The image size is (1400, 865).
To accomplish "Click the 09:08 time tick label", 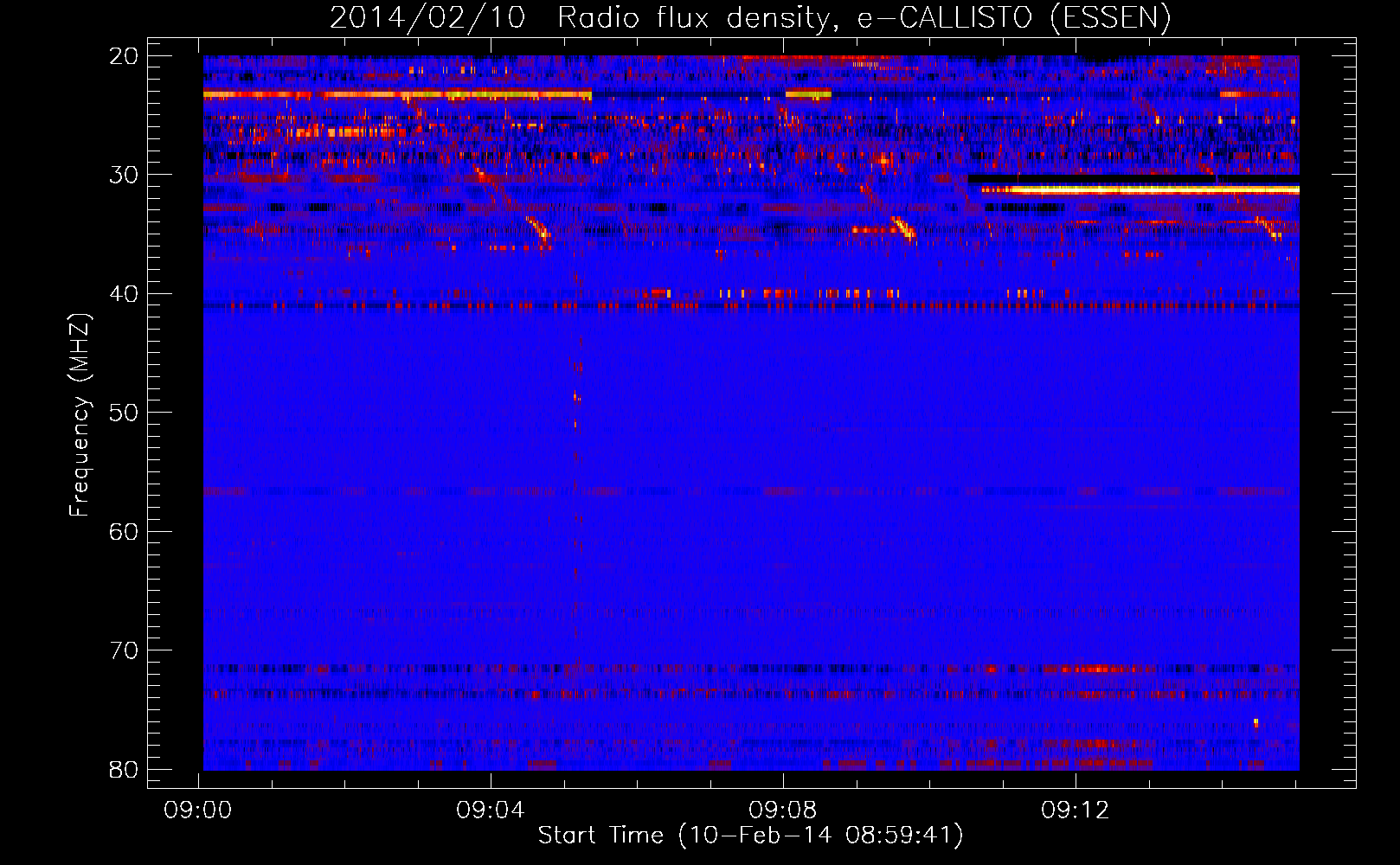I will click(783, 811).
